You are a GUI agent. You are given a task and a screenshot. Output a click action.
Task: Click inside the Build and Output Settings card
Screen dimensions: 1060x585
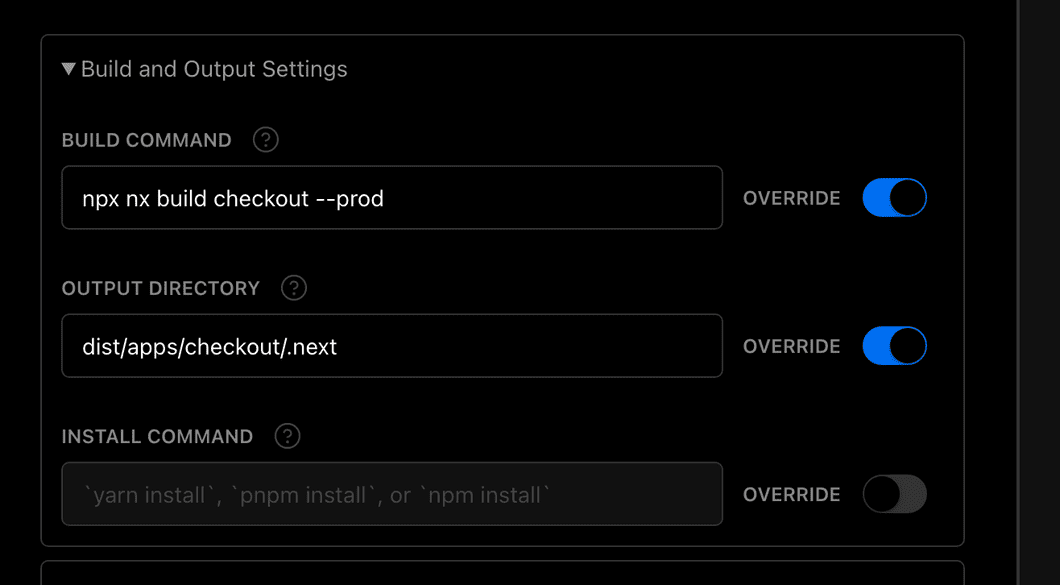point(500,290)
